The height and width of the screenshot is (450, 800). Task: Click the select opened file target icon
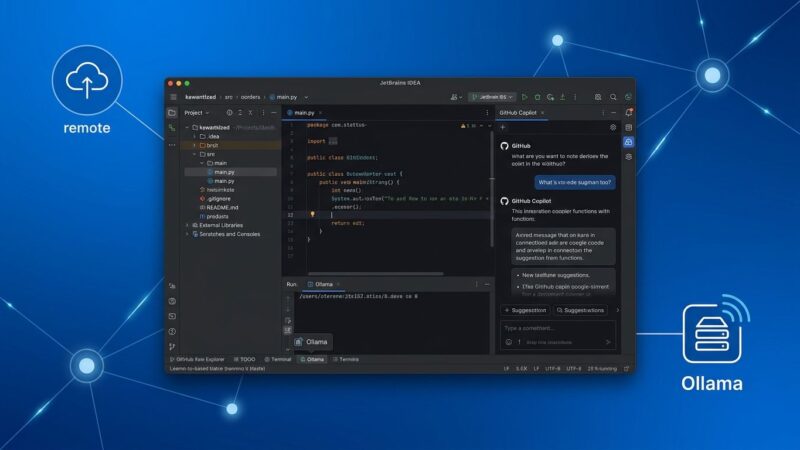(230, 113)
